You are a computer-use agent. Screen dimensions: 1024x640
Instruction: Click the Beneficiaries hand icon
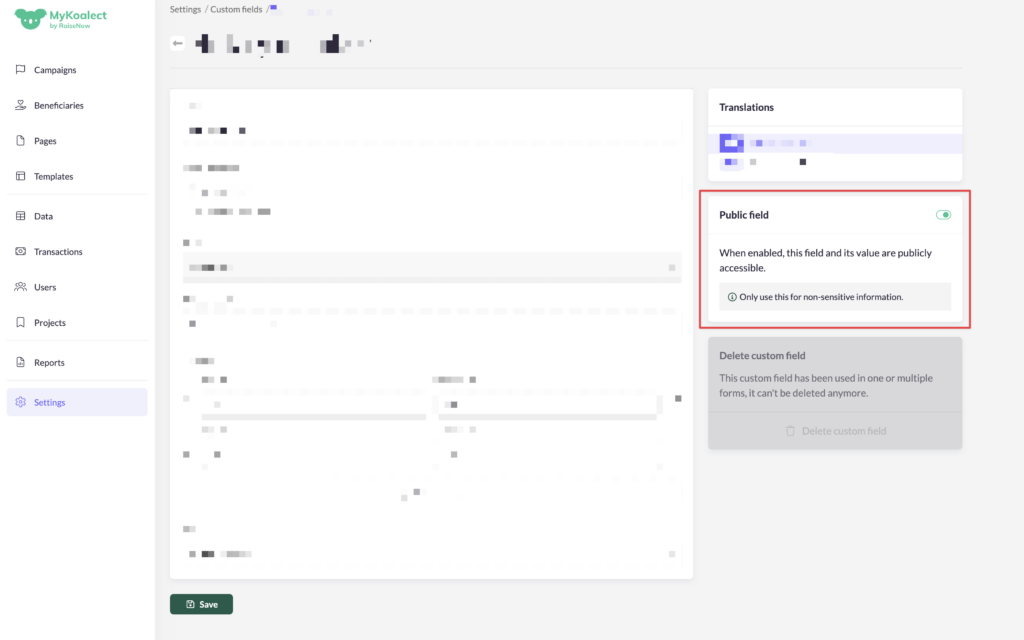[21, 105]
